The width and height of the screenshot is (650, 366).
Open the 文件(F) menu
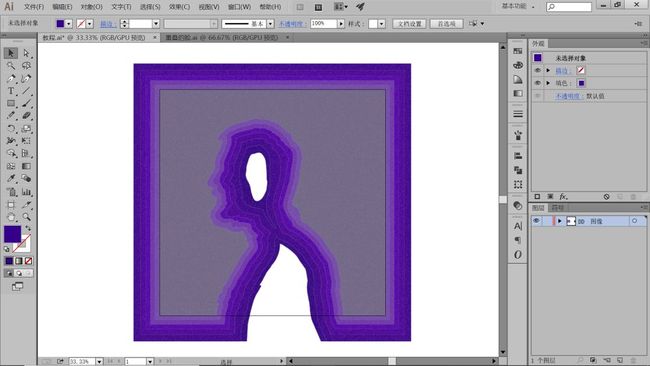pyautogui.click(x=34, y=7)
